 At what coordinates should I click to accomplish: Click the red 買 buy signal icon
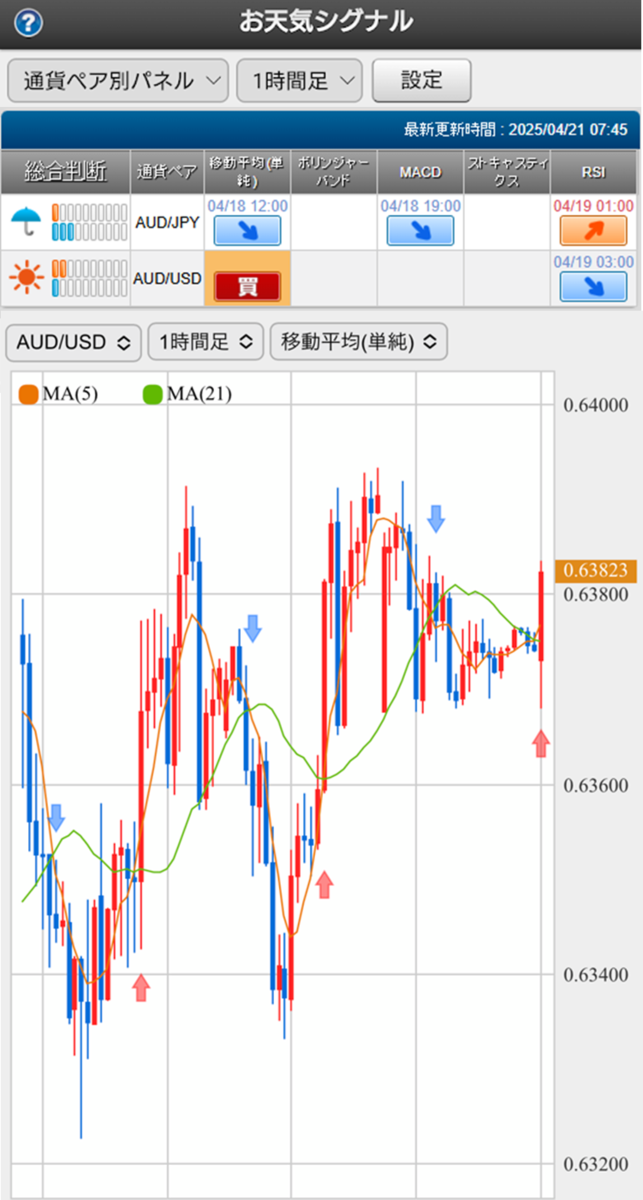point(247,287)
